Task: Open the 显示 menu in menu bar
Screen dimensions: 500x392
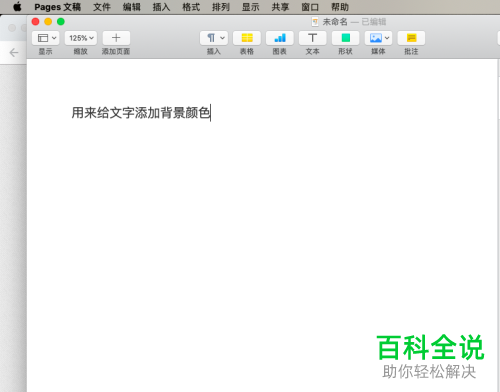Action: (250, 7)
